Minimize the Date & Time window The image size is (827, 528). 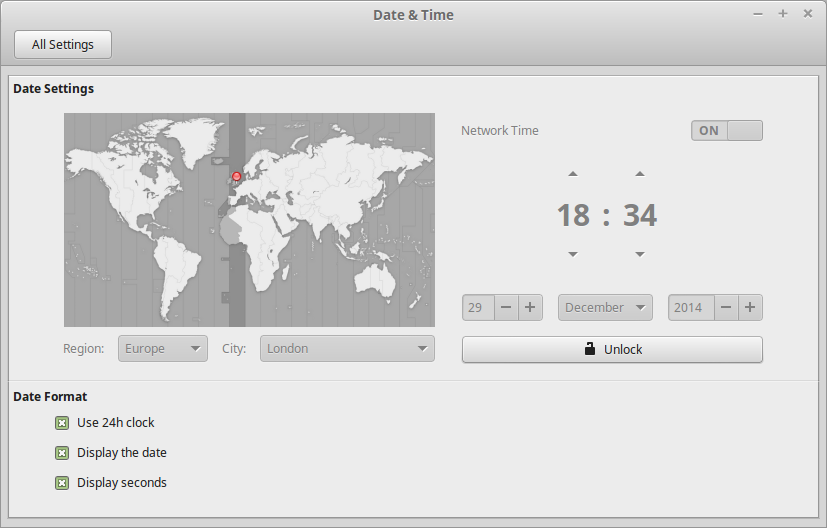(758, 14)
